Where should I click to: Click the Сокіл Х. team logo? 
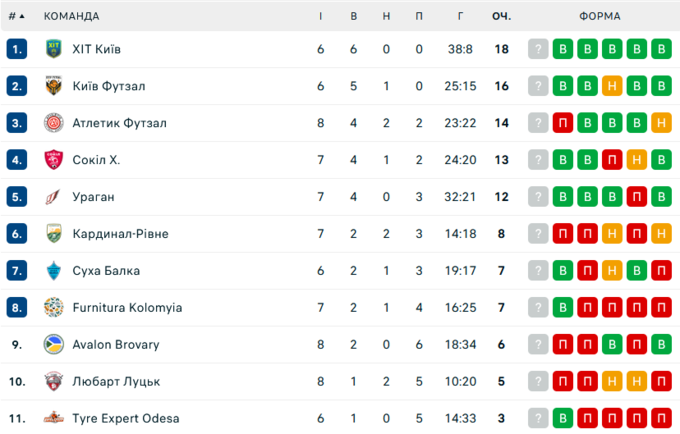pyautogui.click(x=54, y=160)
